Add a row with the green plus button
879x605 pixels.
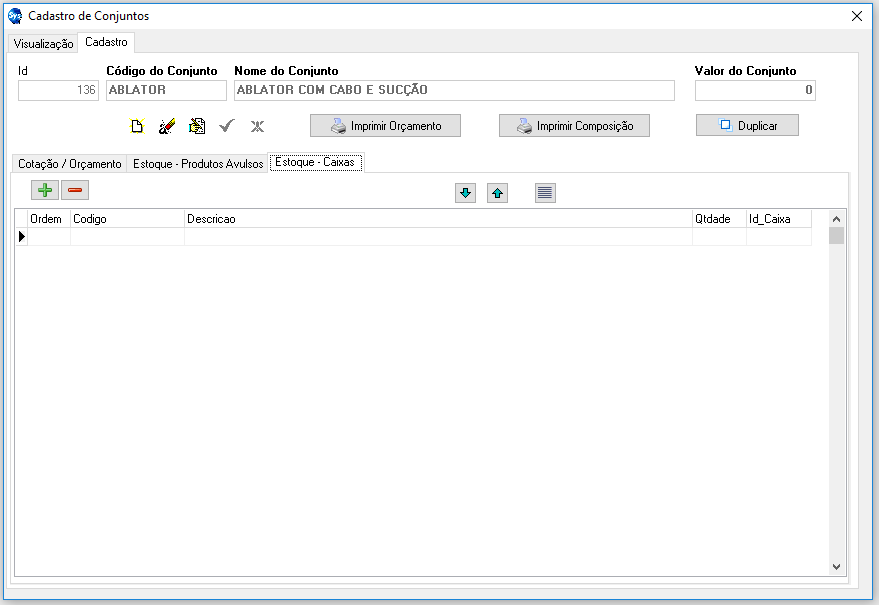44,190
